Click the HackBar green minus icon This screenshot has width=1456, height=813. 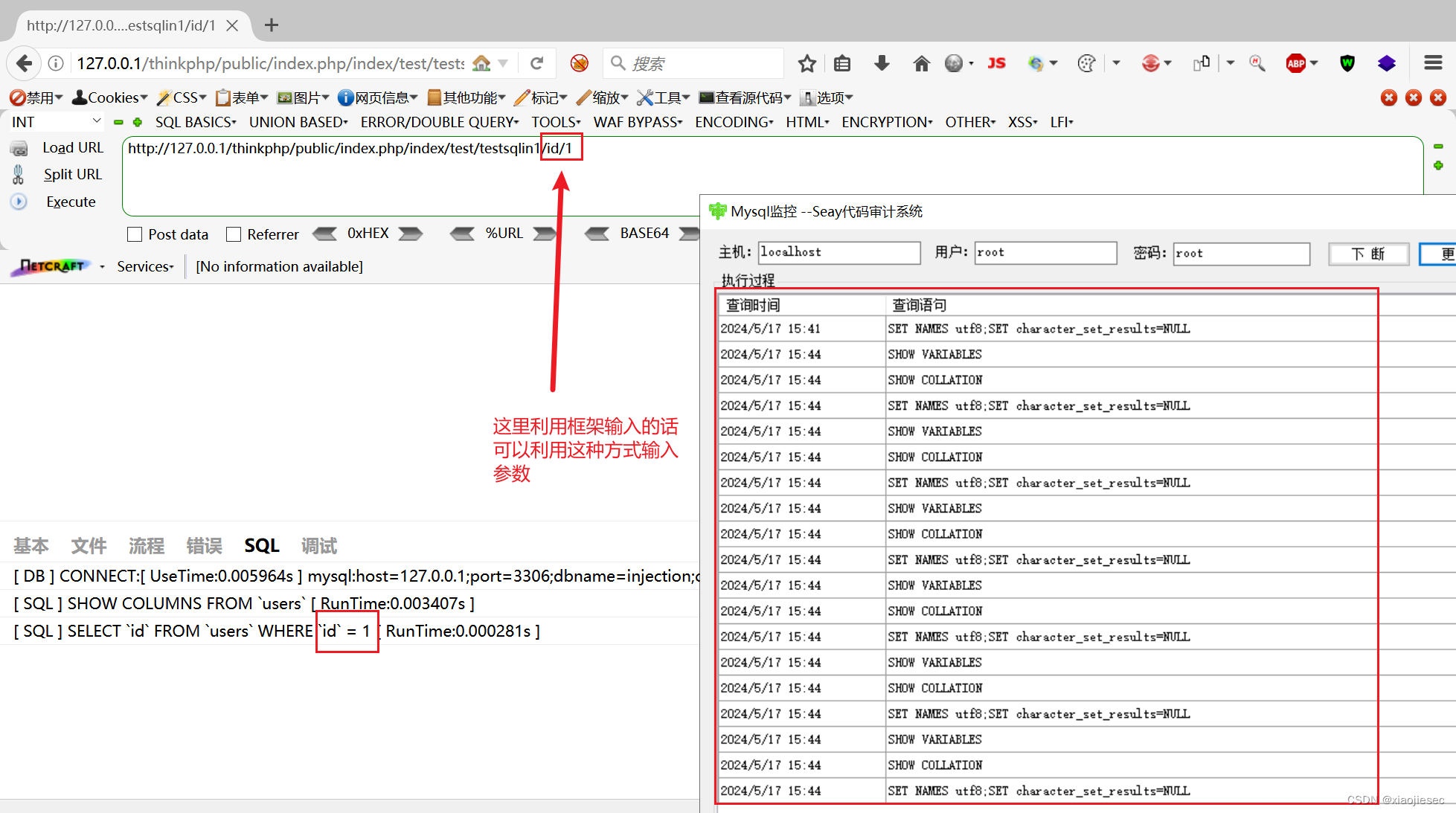118,122
